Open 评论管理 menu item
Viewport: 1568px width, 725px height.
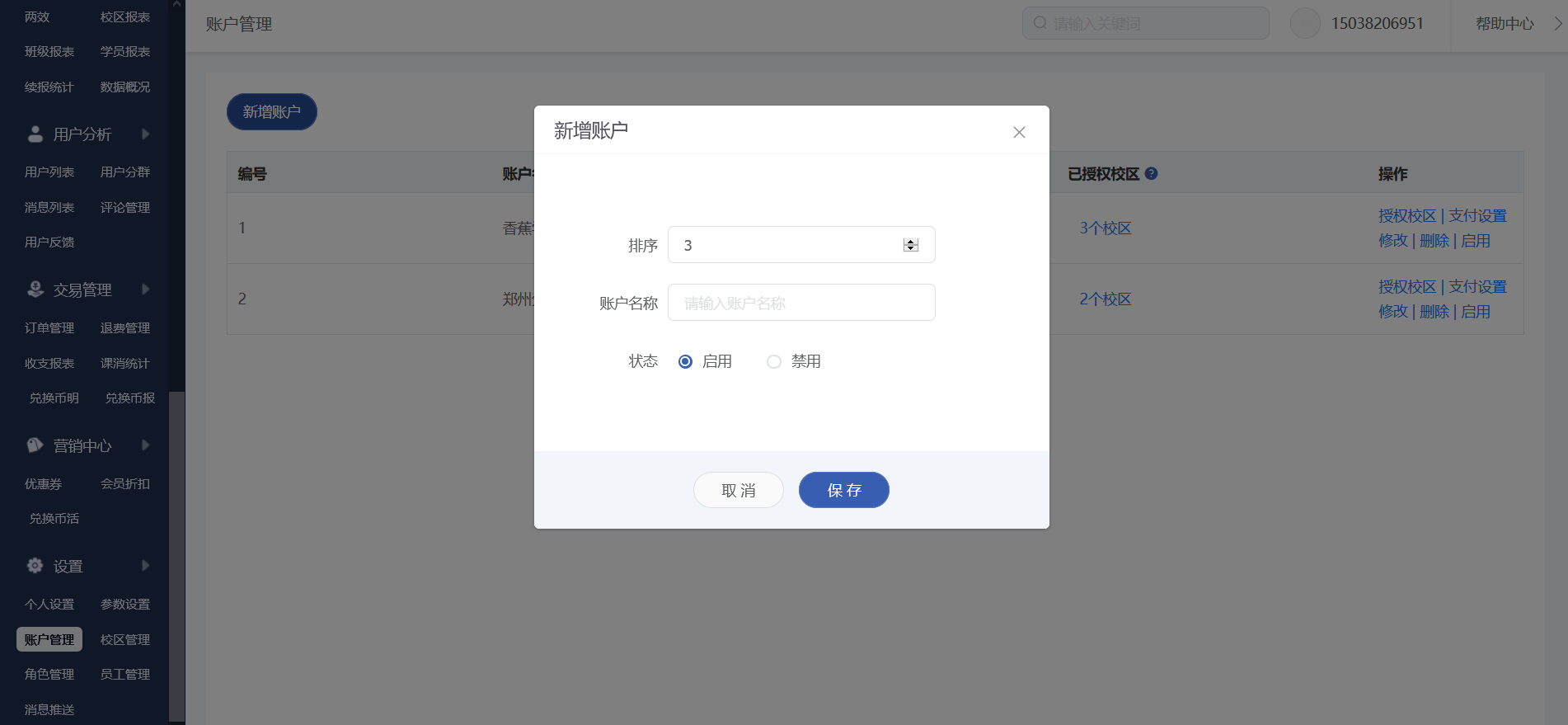(125, 207)
